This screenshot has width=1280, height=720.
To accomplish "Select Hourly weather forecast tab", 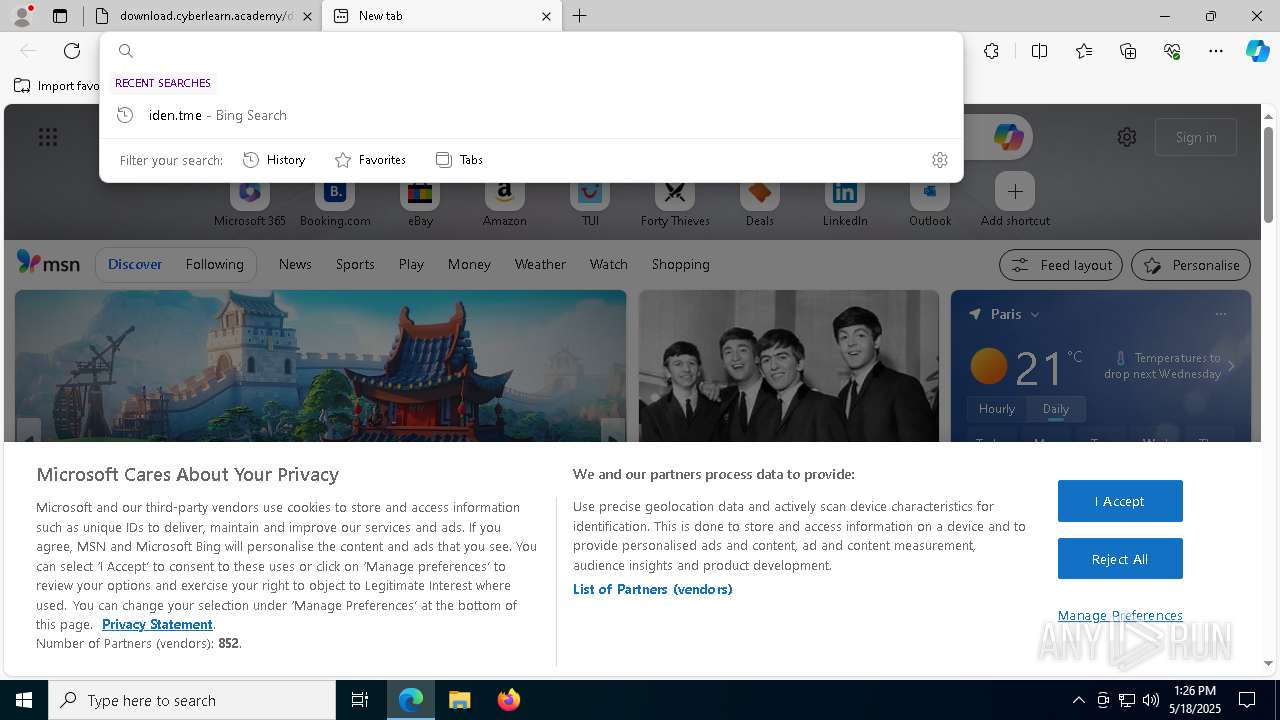I will [997, 409].
